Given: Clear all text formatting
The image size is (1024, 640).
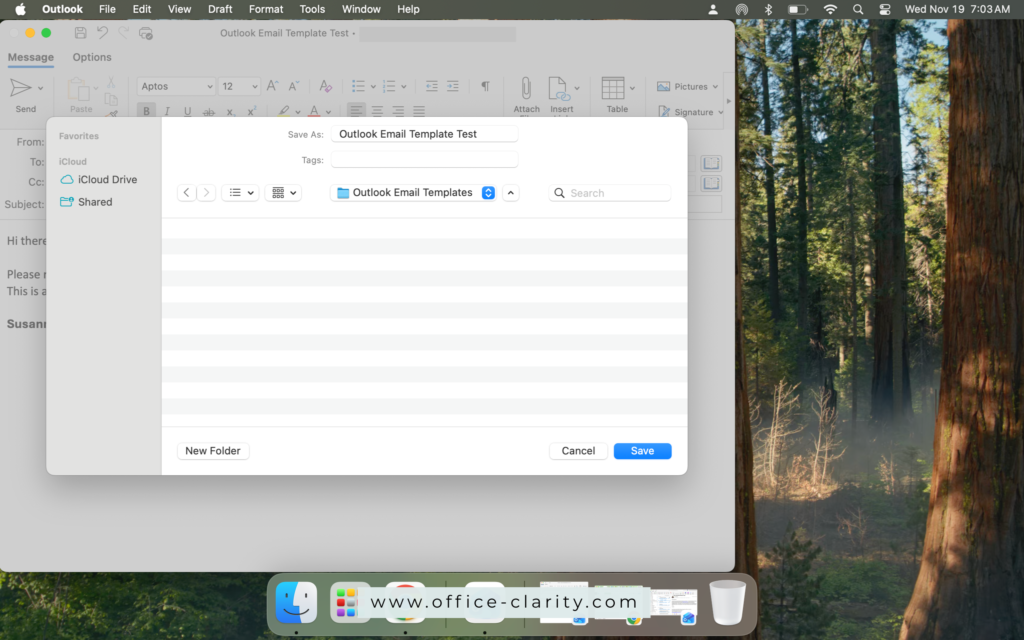Looking at the screenshot, I should coord(324,86).
